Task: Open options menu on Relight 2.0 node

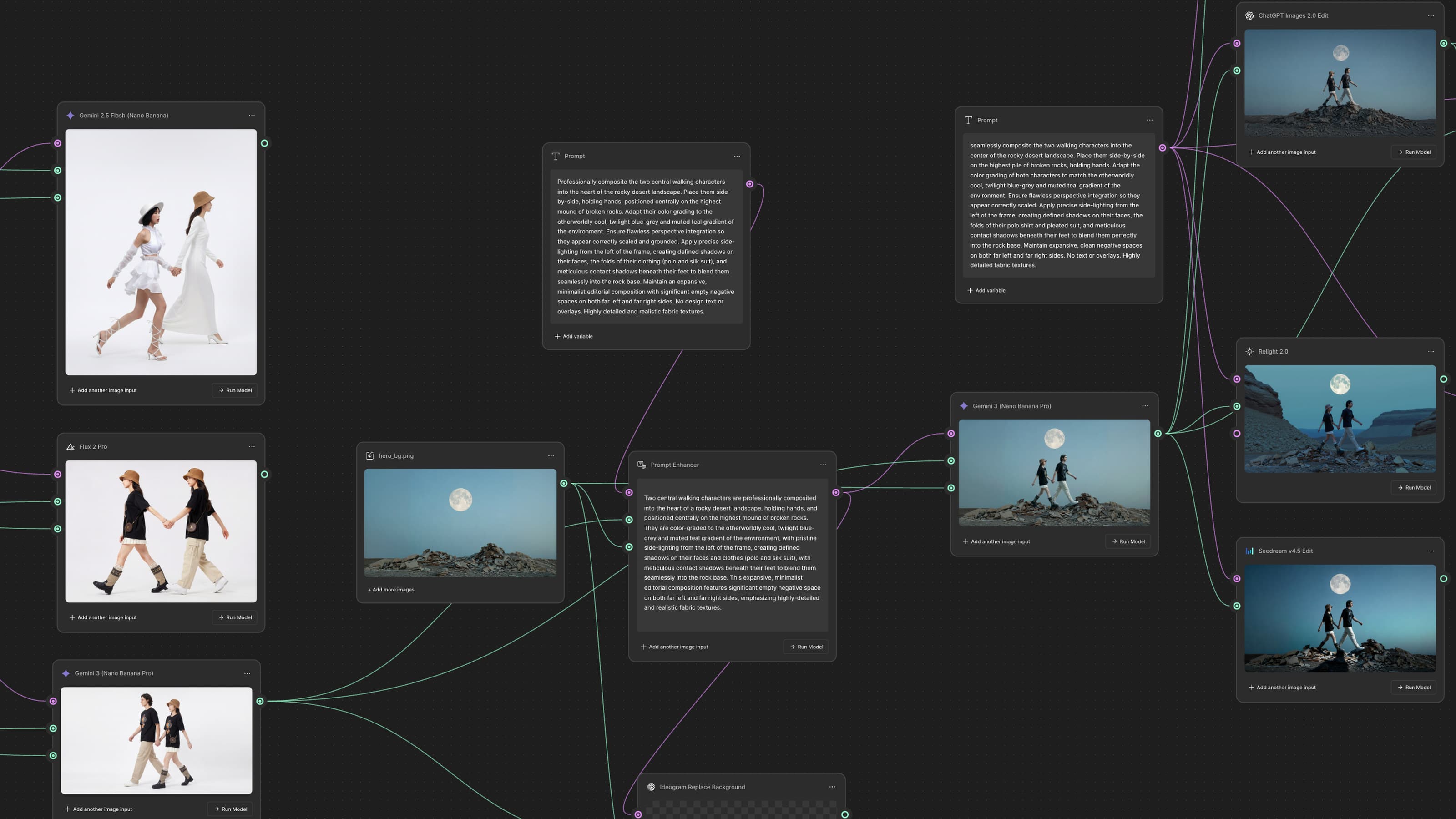Action: pyautogui.click(x=1431, y=352)
